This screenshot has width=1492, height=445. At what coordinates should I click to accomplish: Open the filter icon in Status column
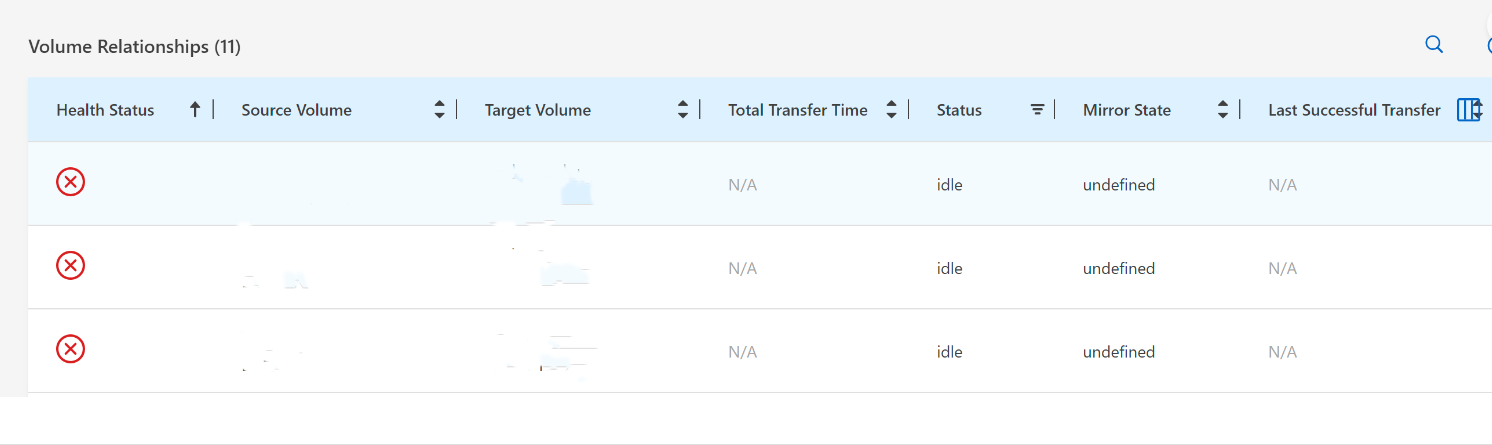[1037, 110]
